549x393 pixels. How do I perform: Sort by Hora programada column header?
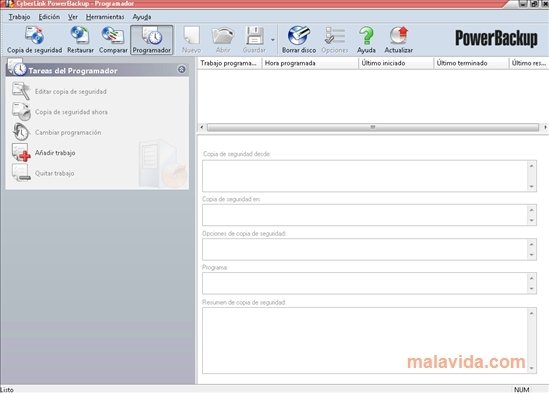(x=310, y=63)
